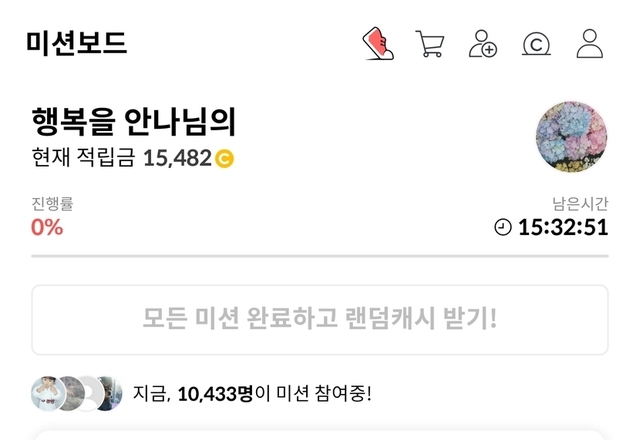The height and width of the screenshot is (440, 640).
Task: Click the first participant avatar
Action: (46, 393)
